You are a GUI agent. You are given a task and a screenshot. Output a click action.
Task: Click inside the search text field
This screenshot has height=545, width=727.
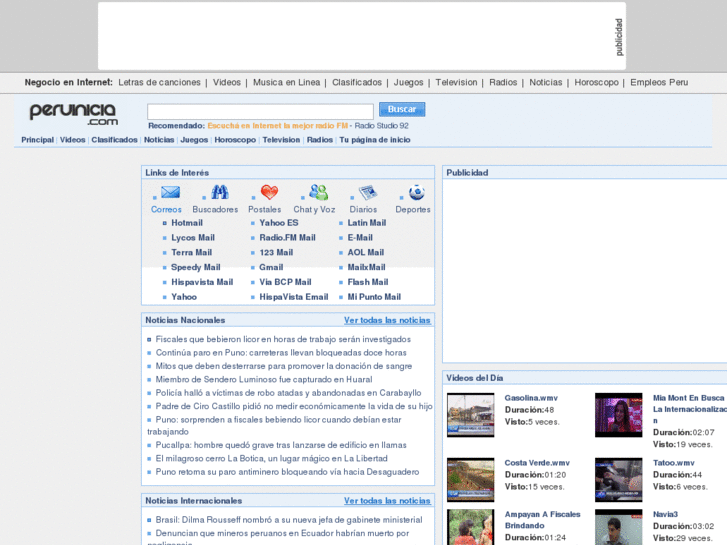[x=260, y=111]
